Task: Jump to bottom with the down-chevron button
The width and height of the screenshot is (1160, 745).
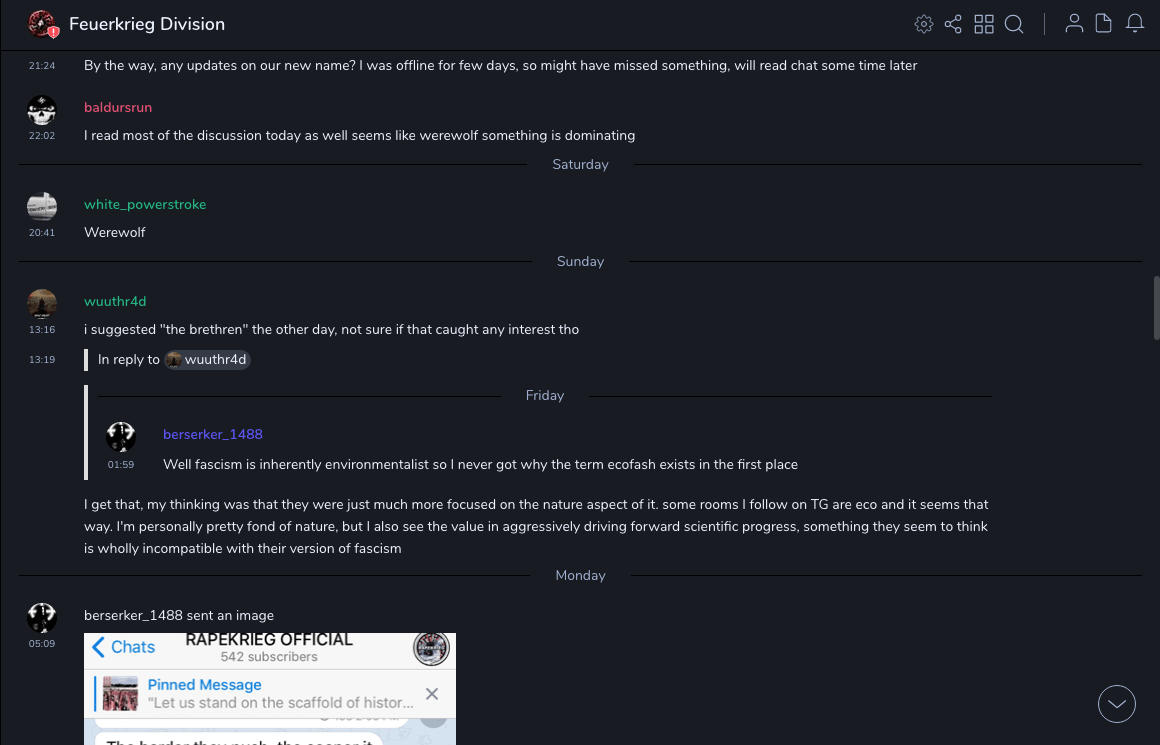Action: click(1117, 704)
